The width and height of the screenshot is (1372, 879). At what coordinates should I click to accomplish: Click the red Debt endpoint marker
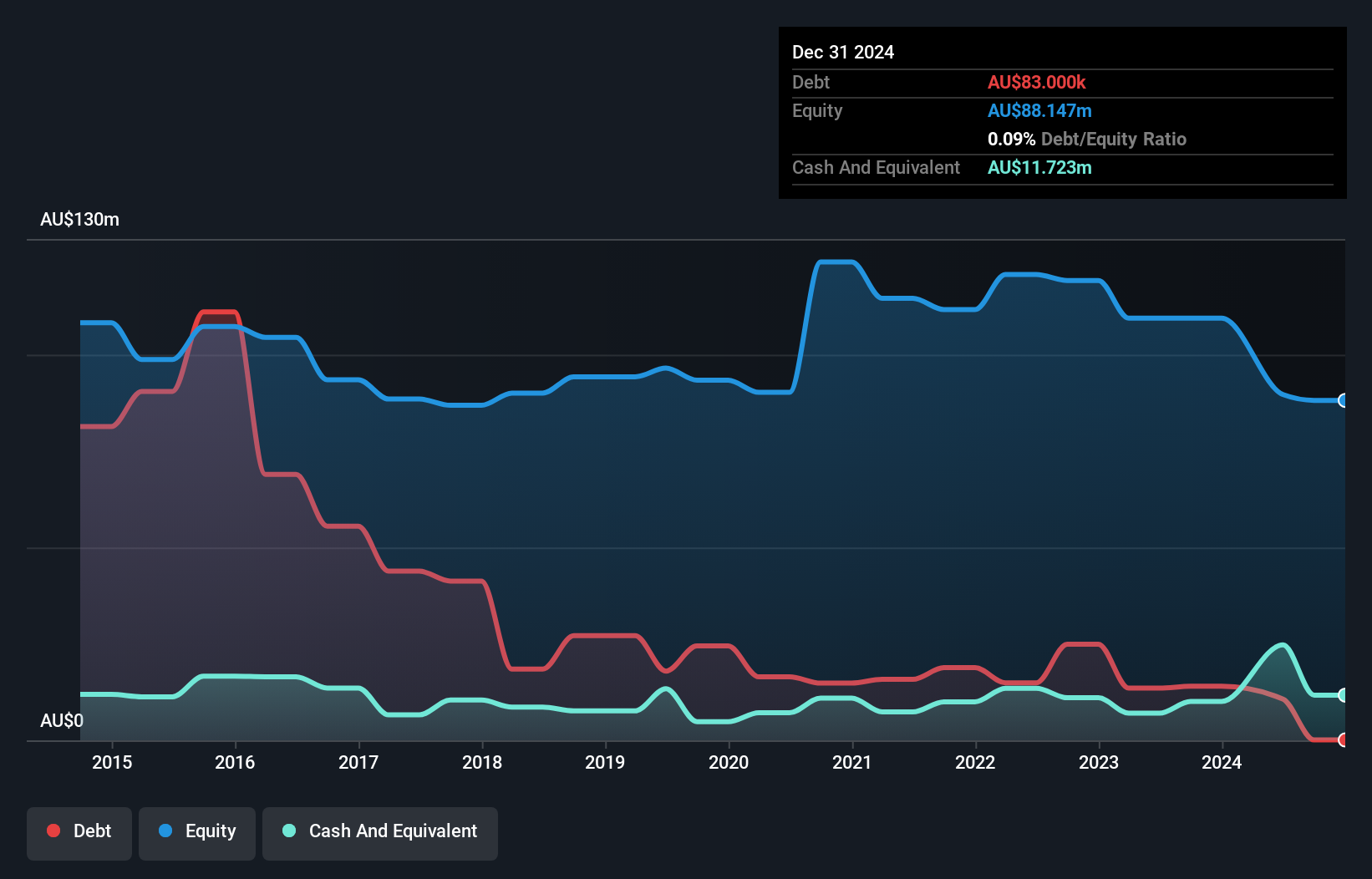click(x=1344, y=739)
